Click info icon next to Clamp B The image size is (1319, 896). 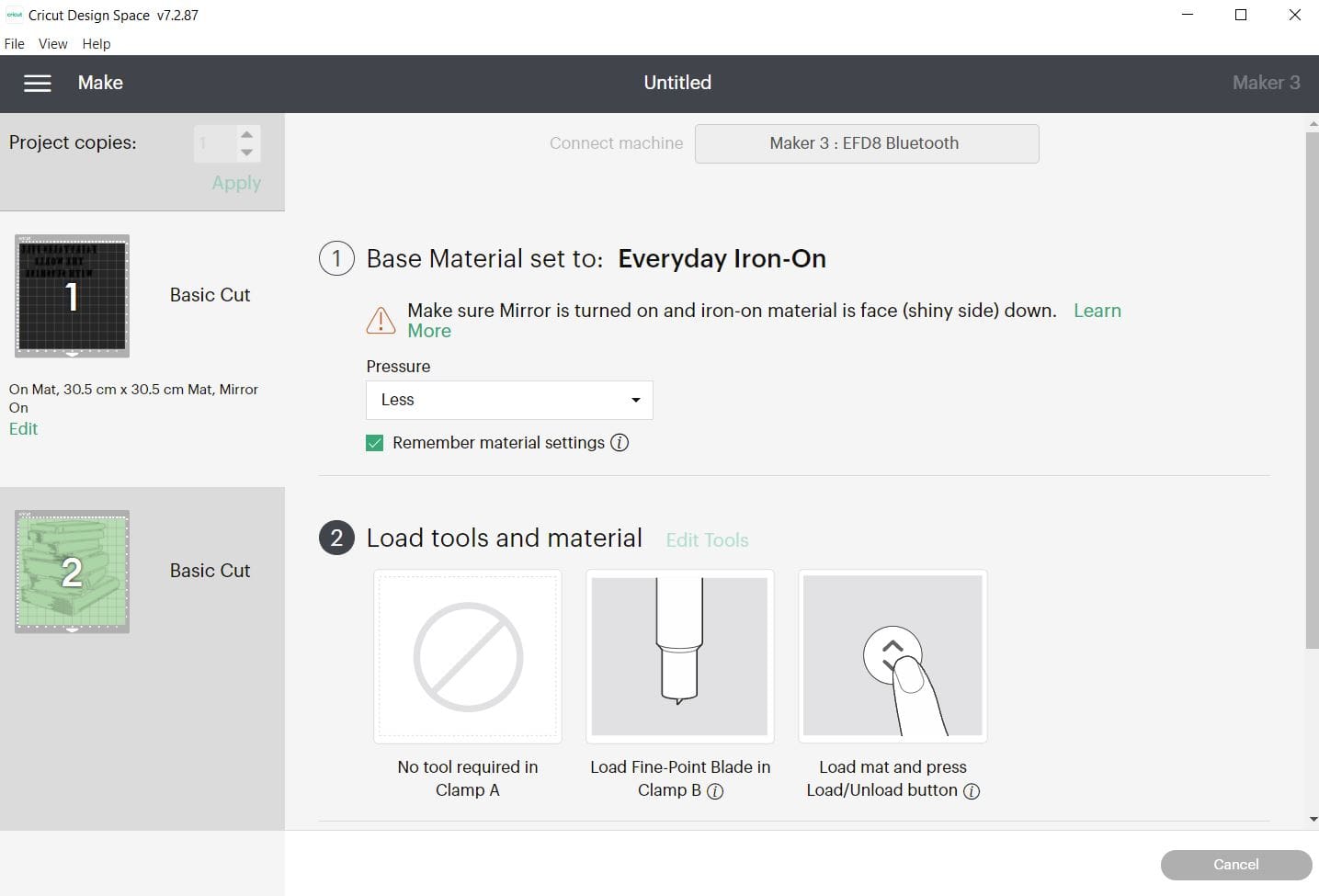(715, 791)
